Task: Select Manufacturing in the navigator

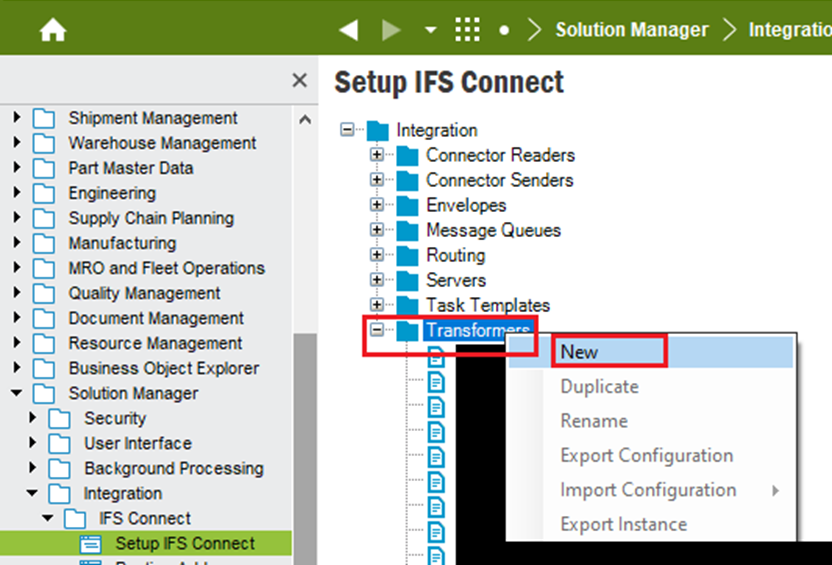Action: click(x=123, y=243)
